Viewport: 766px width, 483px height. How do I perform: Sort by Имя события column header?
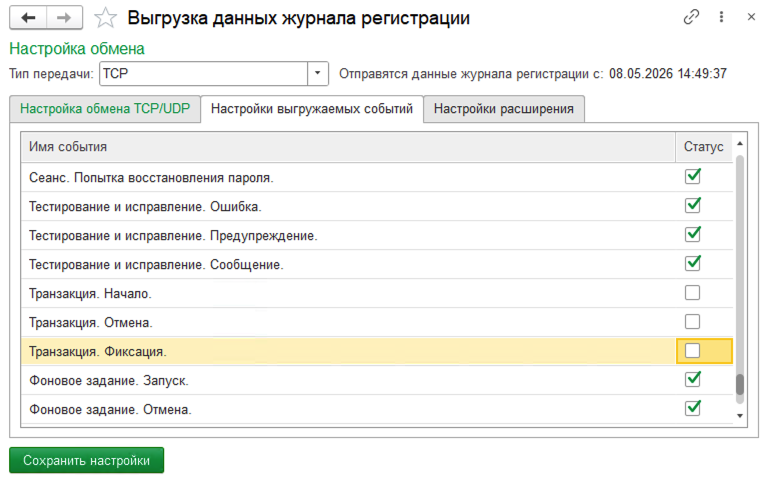tap(348, 147)
